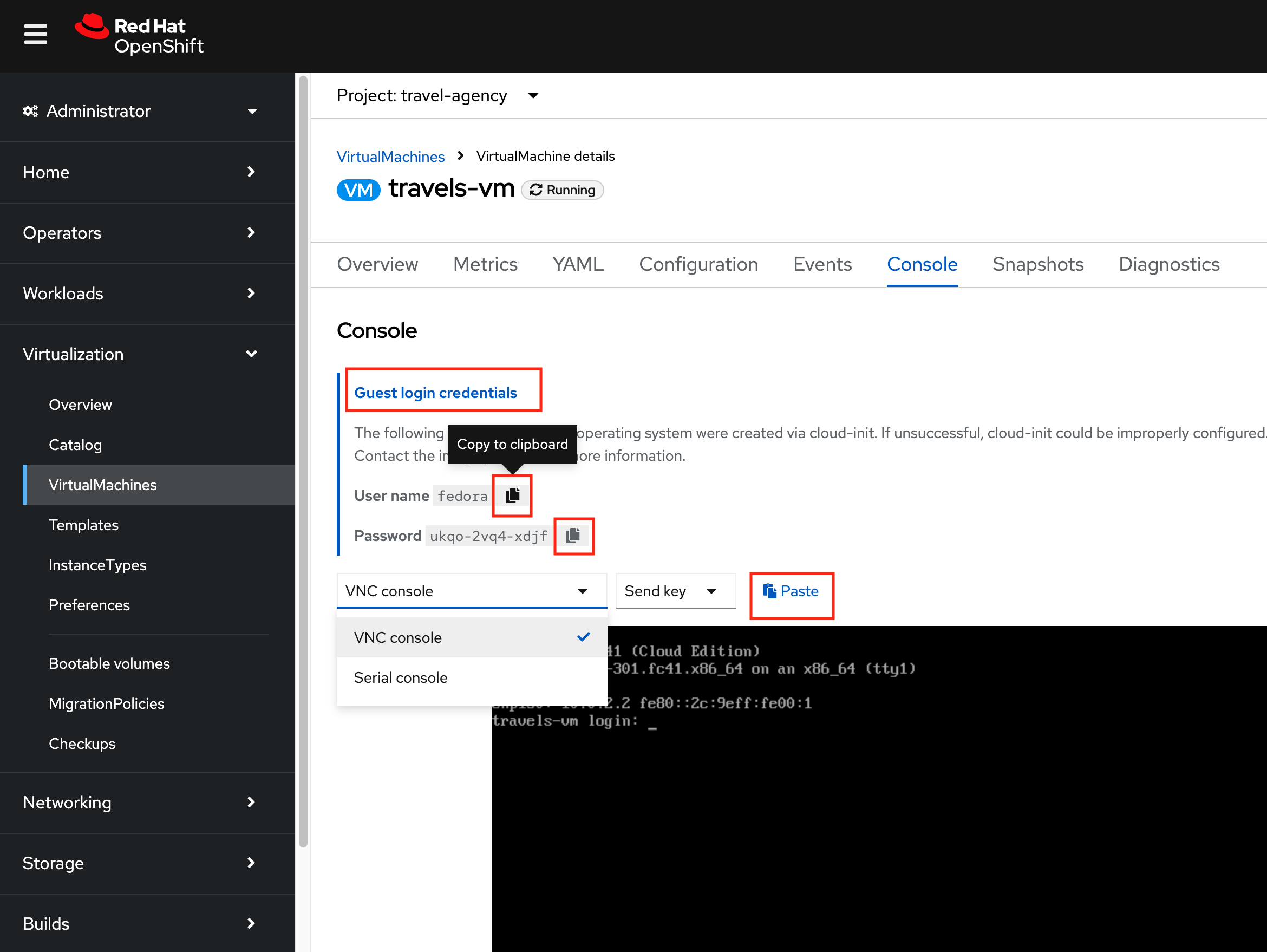Switch to the Snapshots tab
This screenshot has height=952, width=1267.
click(x=1038, y=265)
